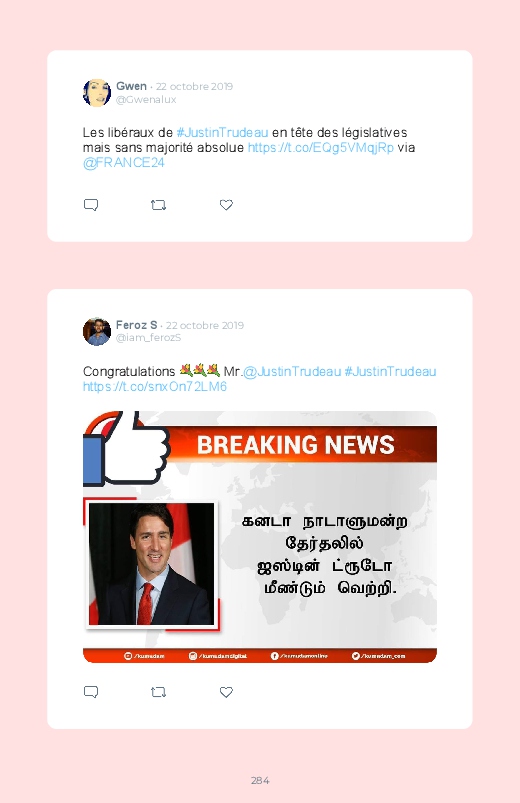Click the #JustinTrudeau hashtag in Feroz's tweet
Image resolution: width=520 pixels, height=803 pixels.
[390, 371]
